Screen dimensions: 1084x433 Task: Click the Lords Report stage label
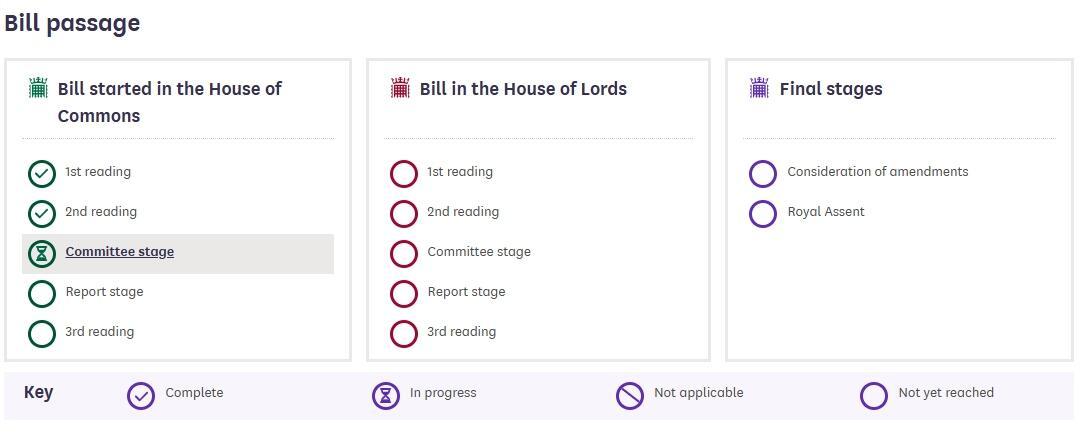pos(466,292)
